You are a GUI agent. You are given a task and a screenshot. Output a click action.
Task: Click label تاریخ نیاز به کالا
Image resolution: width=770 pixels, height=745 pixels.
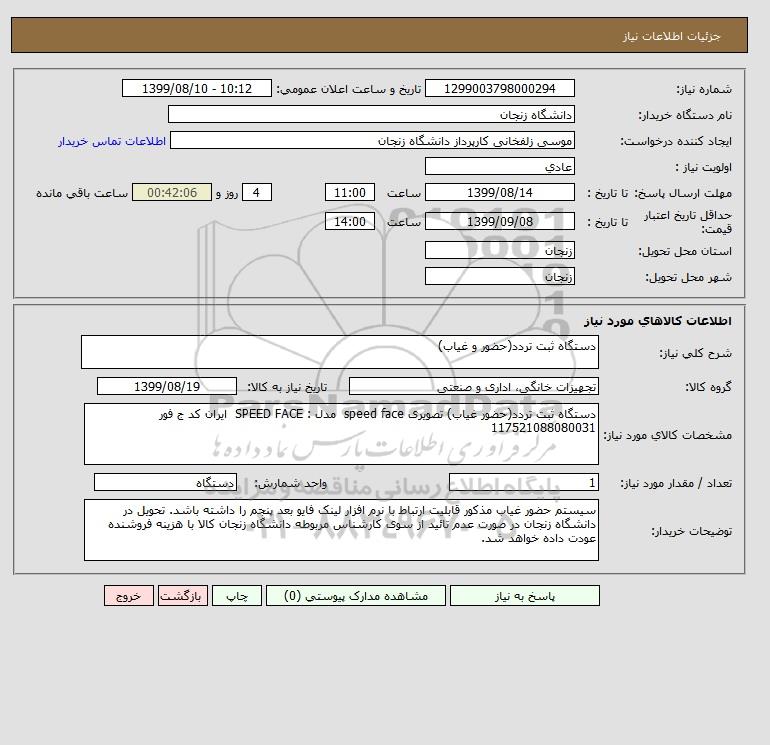[x=287, y=387]
